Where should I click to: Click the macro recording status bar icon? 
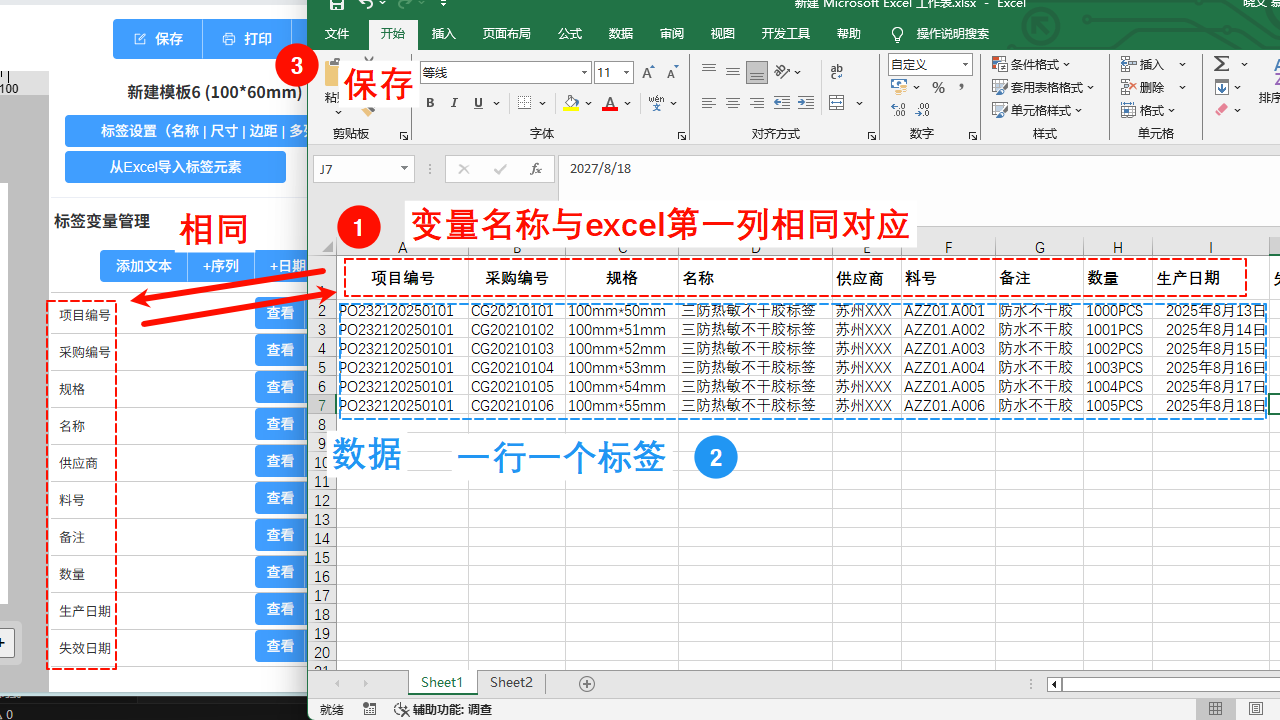[x=370, y=709]
